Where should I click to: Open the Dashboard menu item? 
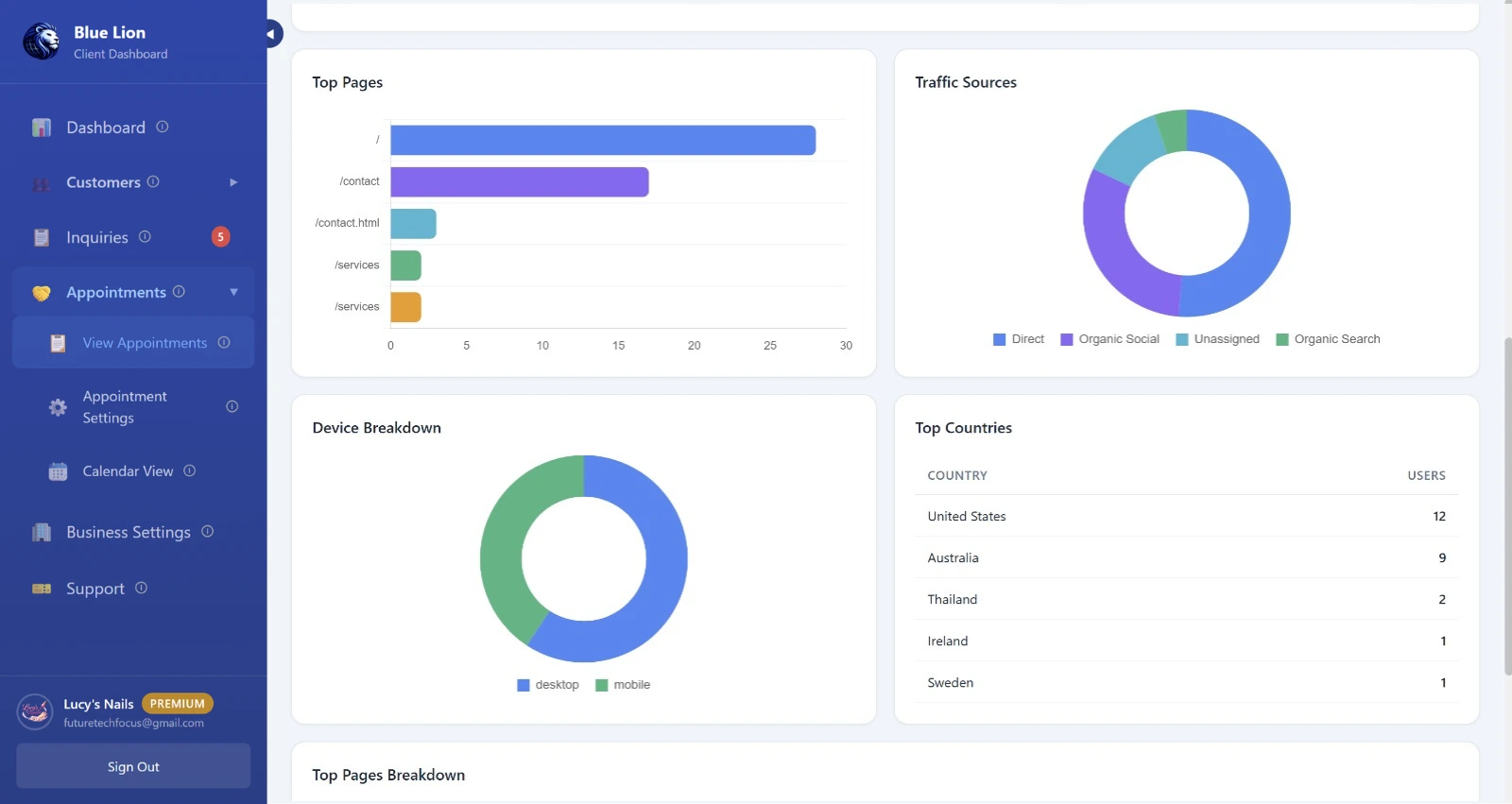pyautogui.click(x=133, y=128)
